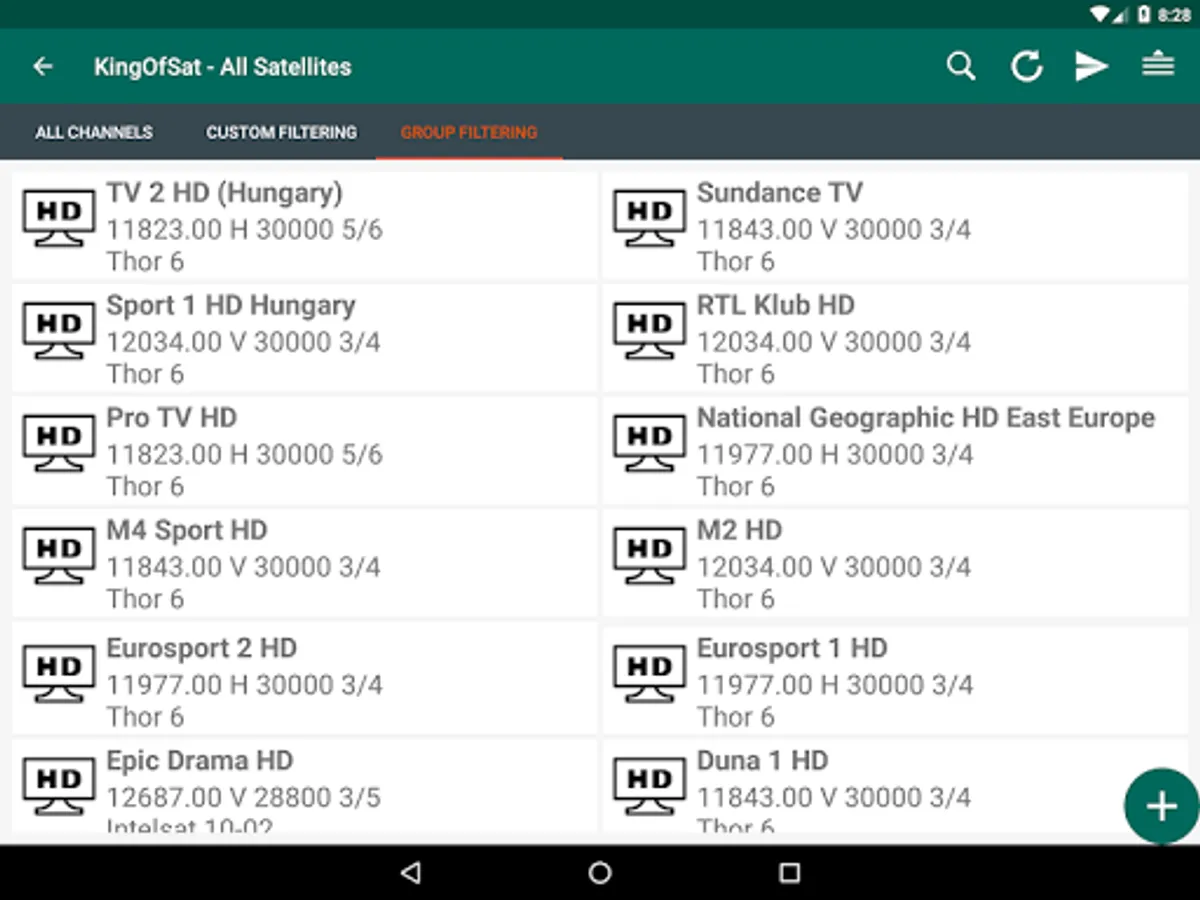This screenshot has height=900, width=1200.
Task: Switch to the ALL CHANNELS tab
Action: pyautogui.click(x=94, y=132)
